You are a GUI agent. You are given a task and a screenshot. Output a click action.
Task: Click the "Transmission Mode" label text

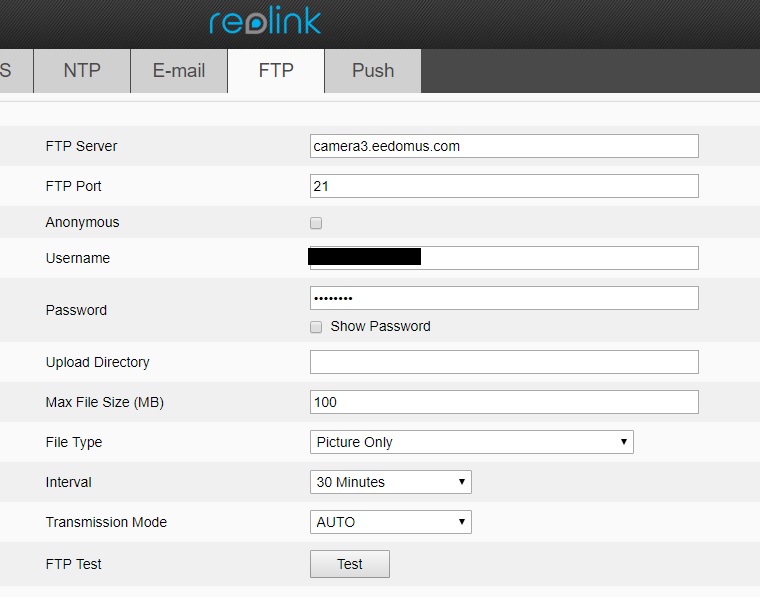[106, 522]
